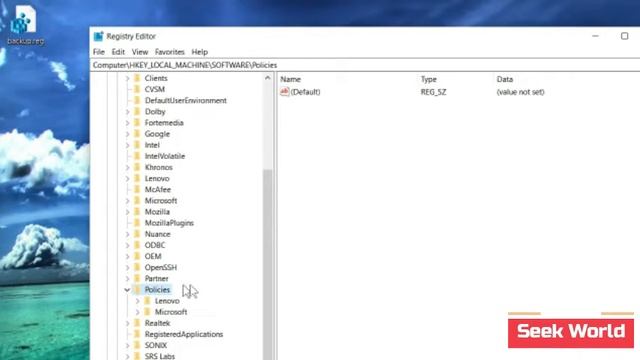This screenshot has width=640, height=360.
Task: Select the Partner folder icon
Action: tap(137, 278)
